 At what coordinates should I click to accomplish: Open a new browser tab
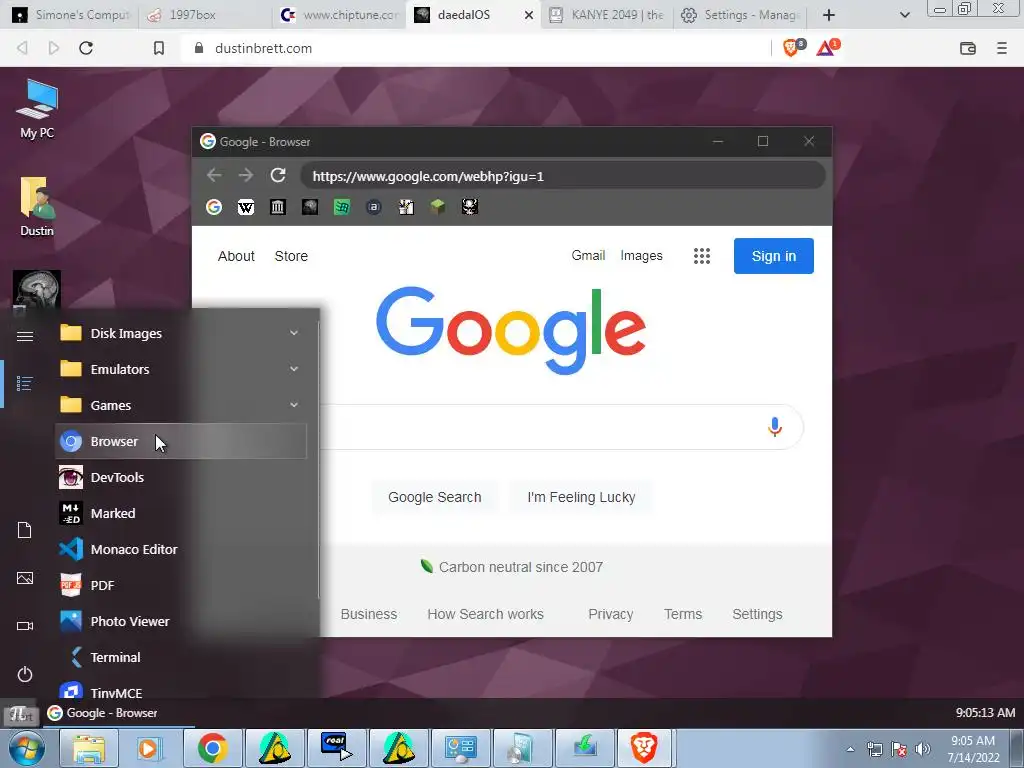click(x=829, y=14)
